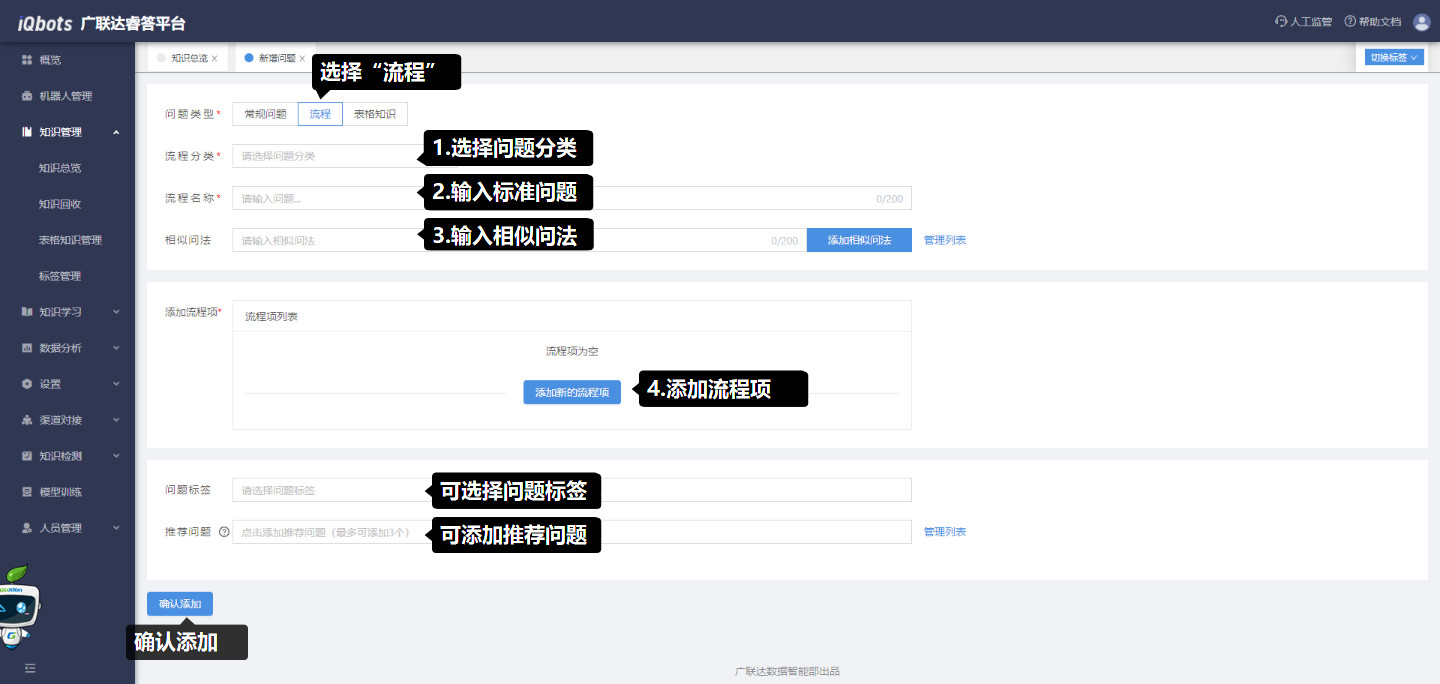Expand the 知识学习 sidebar menu
Image resolution: width=1440 pixels, height=684 pixels.
tap(68, 312)
